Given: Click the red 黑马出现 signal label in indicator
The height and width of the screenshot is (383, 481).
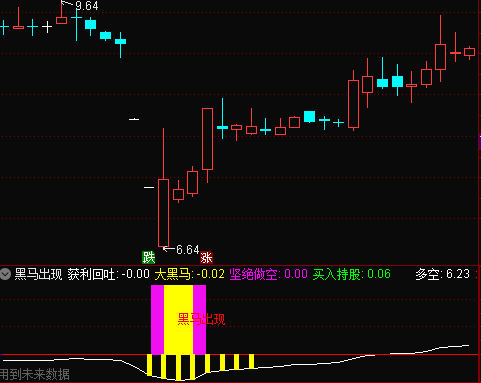Looking at the screenshot, I should pos(201,319).
